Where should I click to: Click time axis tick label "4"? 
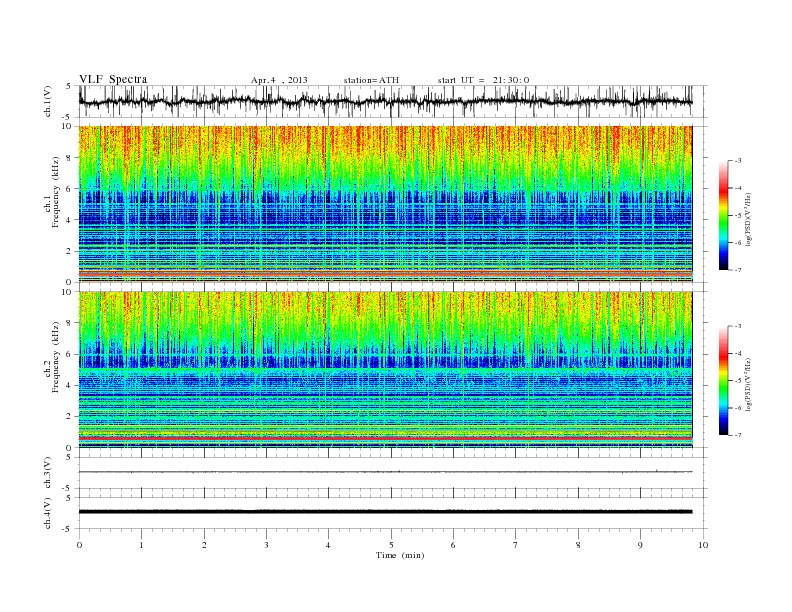coord(328,545)
